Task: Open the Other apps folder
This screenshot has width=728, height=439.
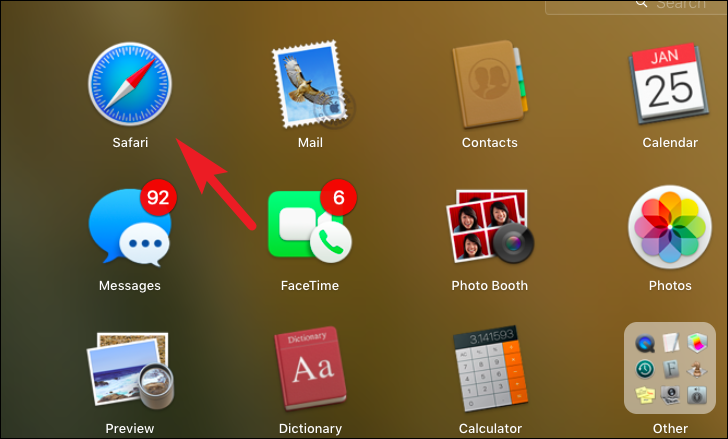Action: click(670, 368)
